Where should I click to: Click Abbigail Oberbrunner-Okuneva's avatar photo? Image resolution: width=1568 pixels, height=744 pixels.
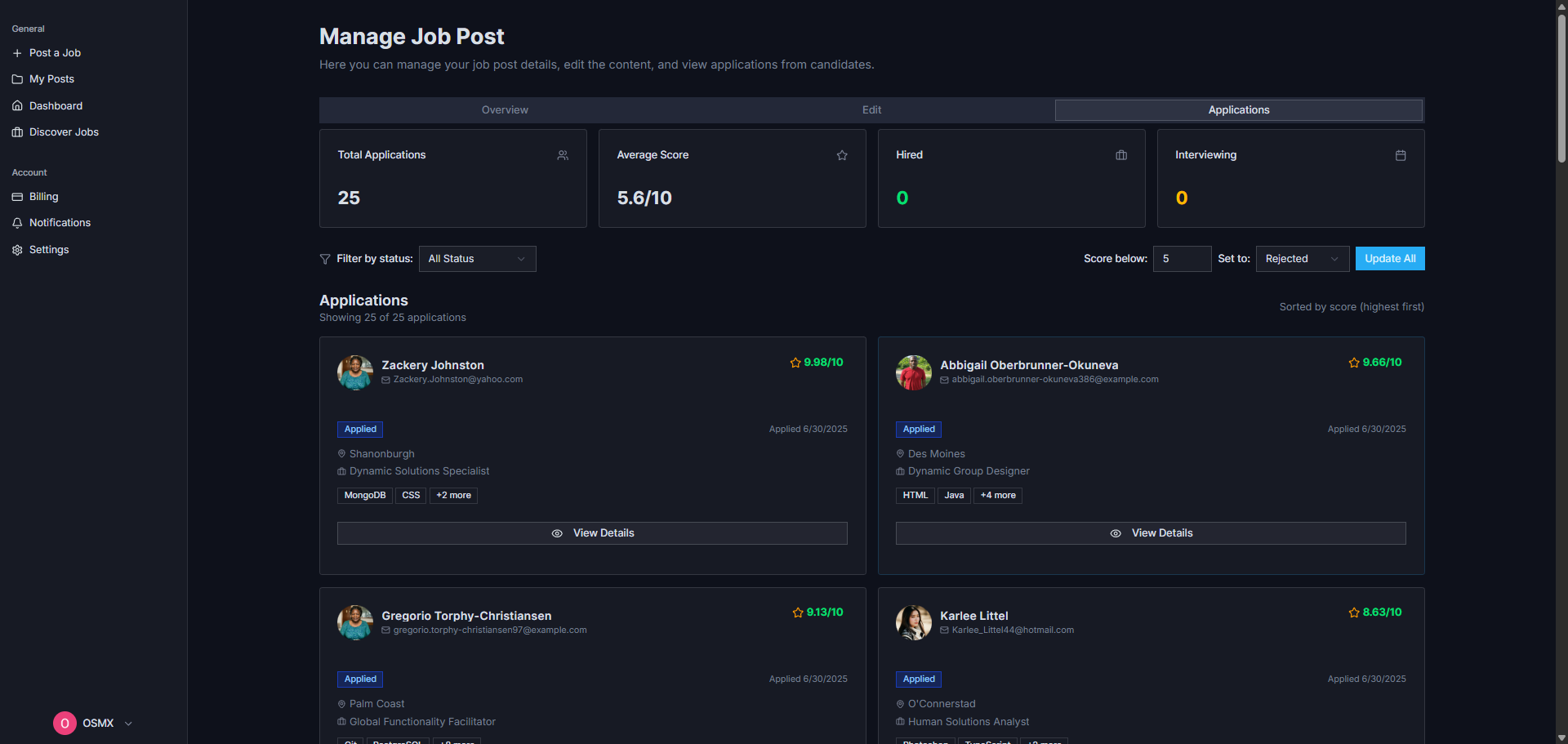(914, 373)
